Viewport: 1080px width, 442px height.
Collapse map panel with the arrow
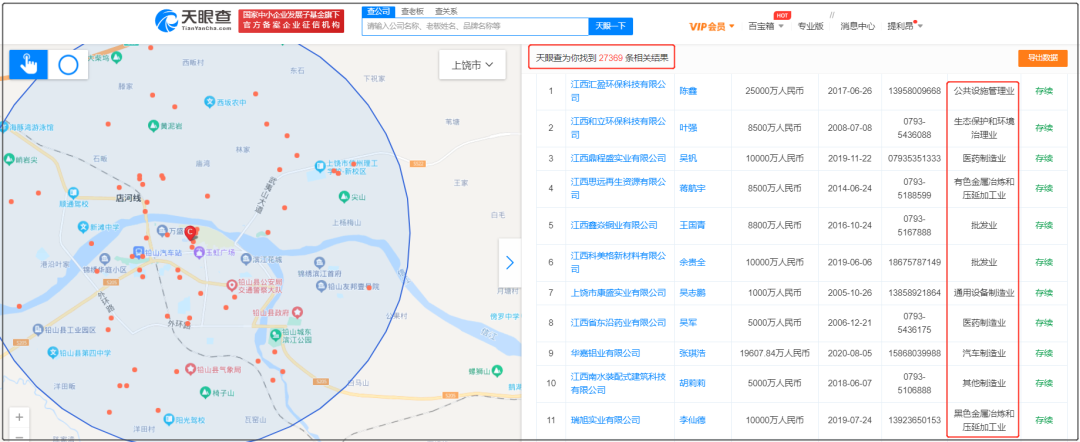click(x=510, y=262)
